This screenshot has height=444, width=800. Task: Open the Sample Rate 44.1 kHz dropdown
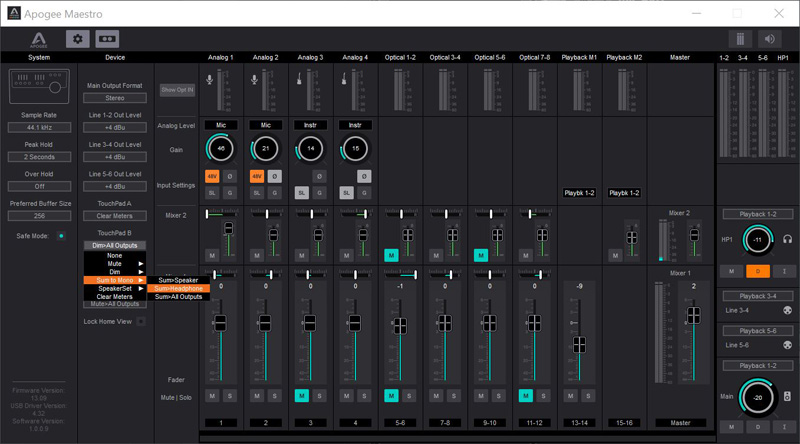pos(39,129)
